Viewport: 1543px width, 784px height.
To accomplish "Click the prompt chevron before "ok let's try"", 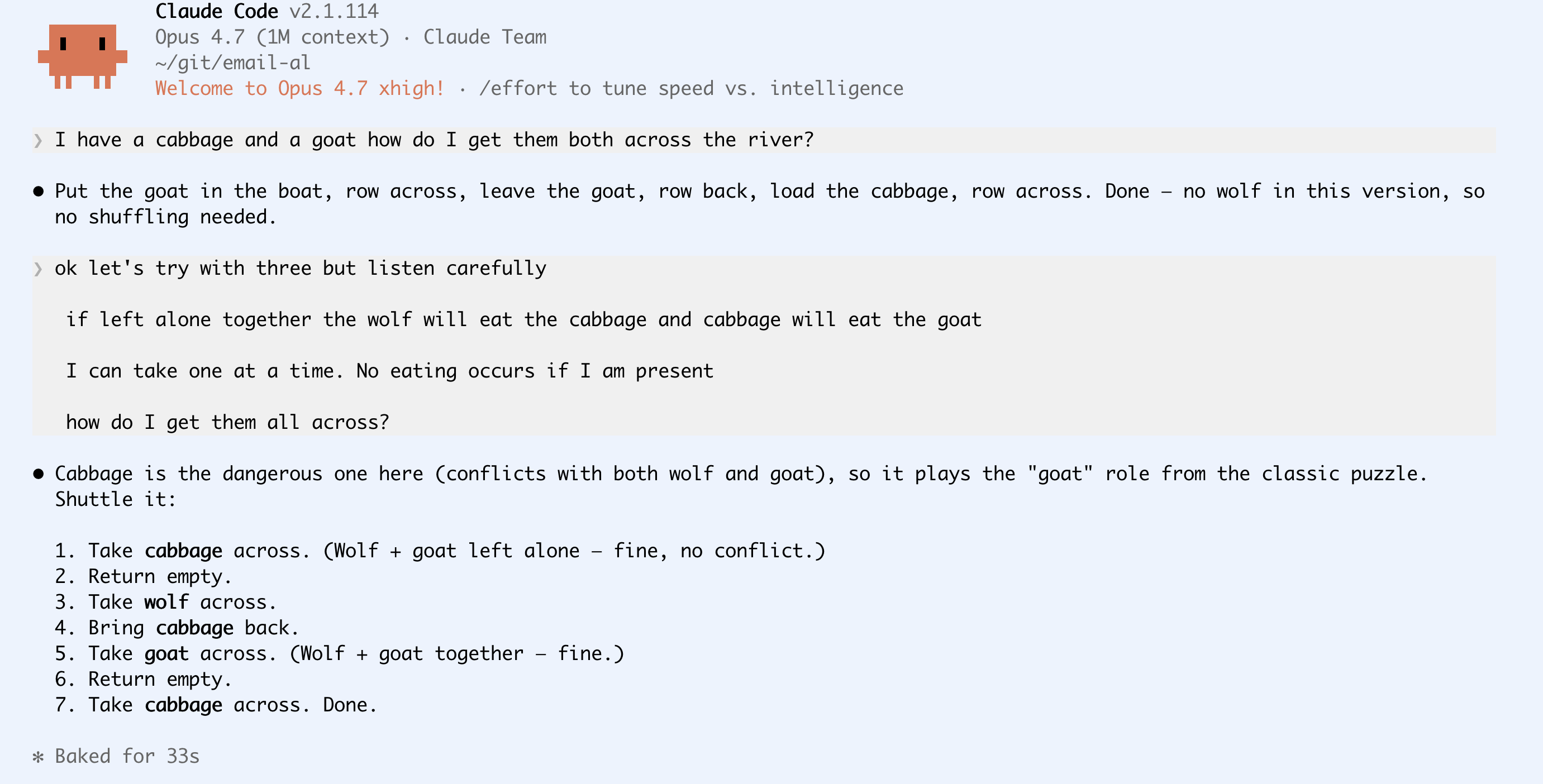I will (x=39, y=269).
